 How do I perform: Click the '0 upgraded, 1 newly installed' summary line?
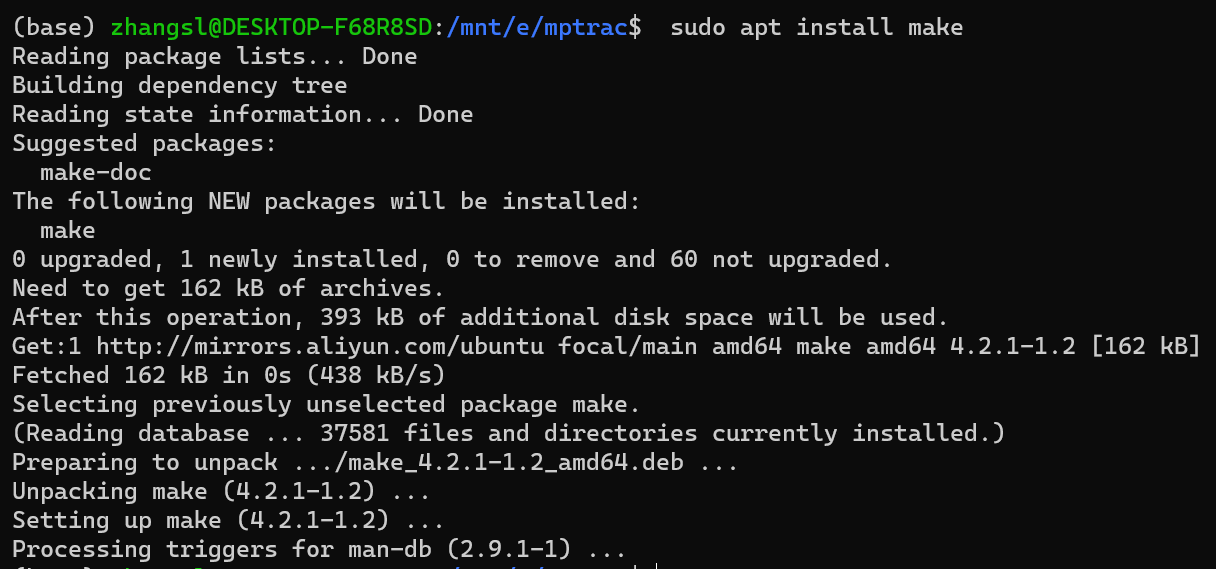click(452, 260)
